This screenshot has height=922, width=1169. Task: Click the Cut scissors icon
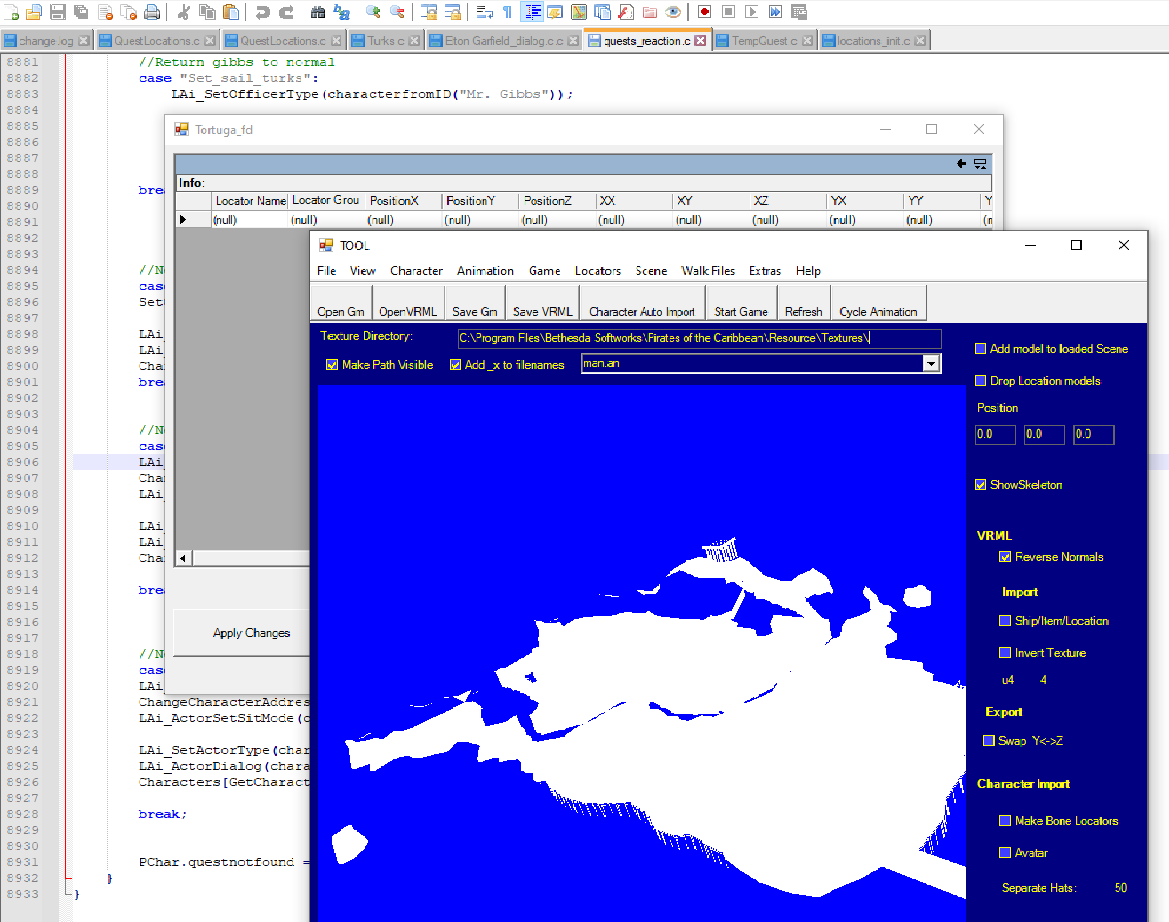point(184,12)
